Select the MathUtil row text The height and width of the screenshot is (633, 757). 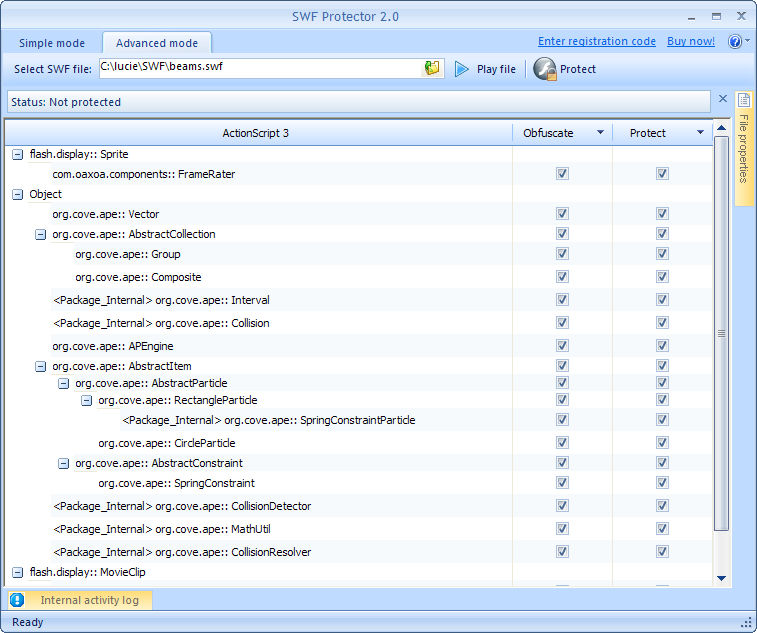tap(162, 530)
